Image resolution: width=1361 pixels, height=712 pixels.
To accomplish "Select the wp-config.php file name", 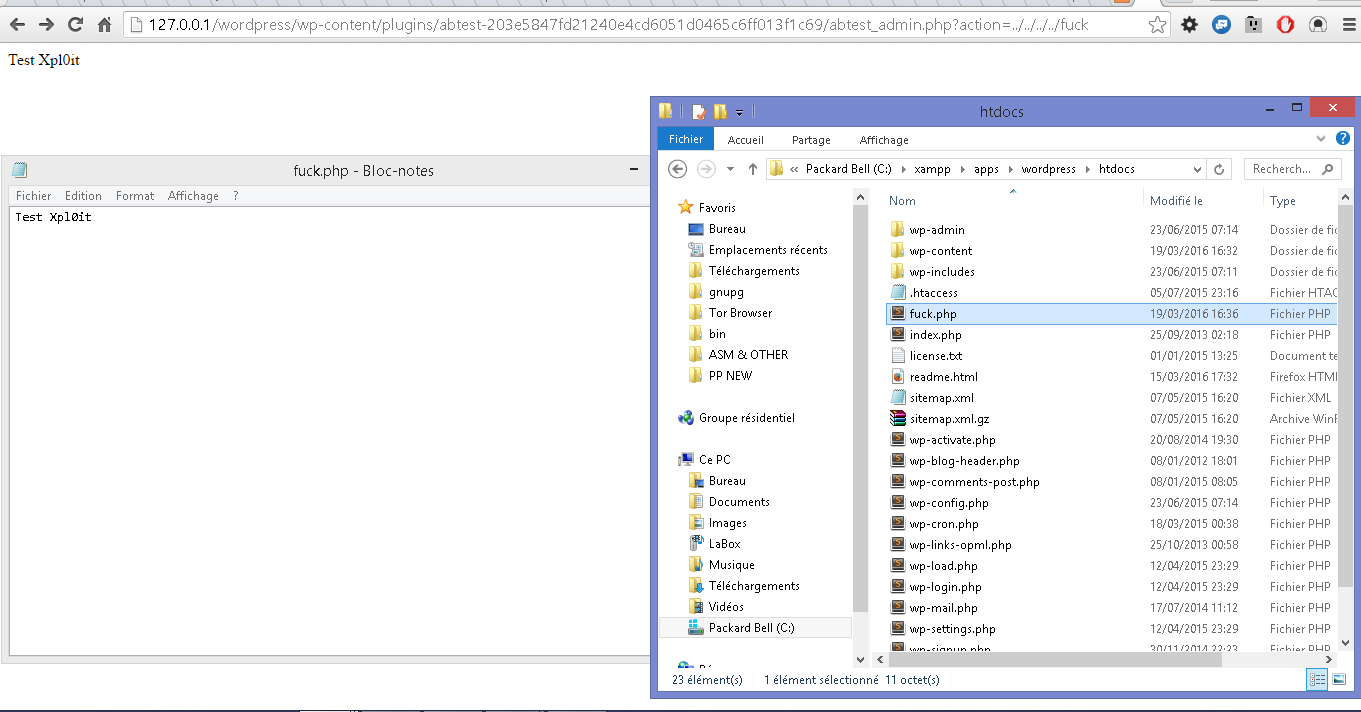I will [949, 503].
